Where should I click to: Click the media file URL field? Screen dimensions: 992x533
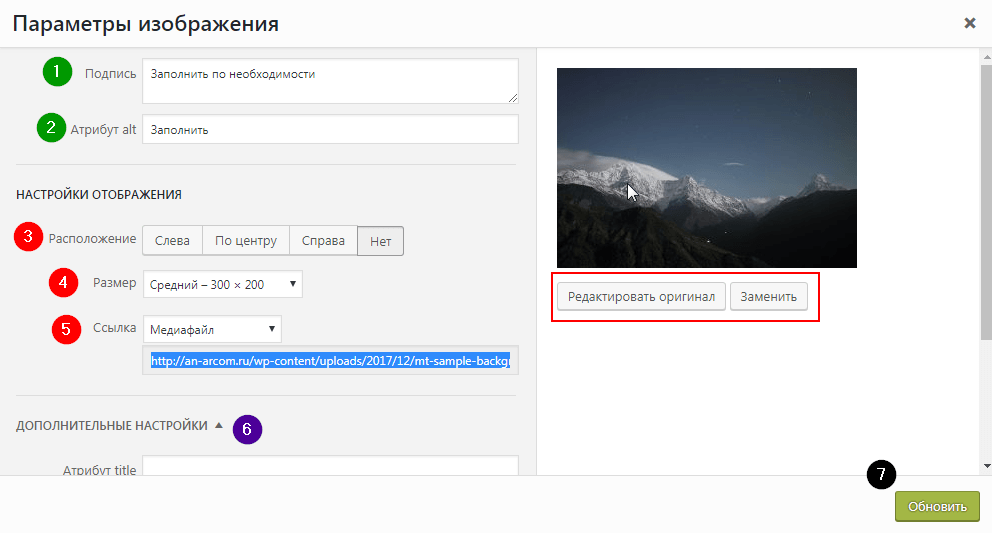[x=330, y=361]
